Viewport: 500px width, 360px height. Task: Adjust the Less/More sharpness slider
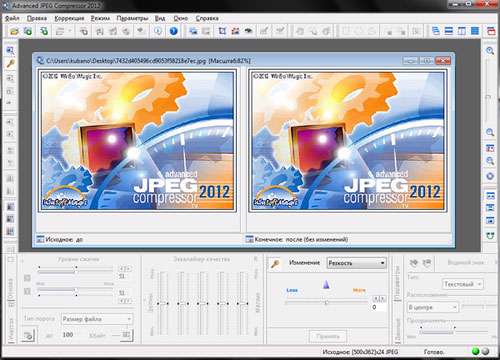326,303
